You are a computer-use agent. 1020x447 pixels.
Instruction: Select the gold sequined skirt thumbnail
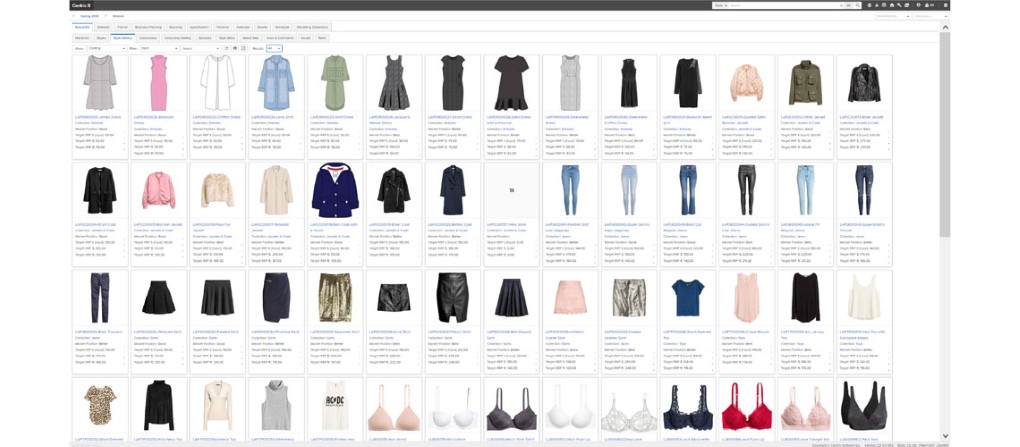(x=335, y=297)
